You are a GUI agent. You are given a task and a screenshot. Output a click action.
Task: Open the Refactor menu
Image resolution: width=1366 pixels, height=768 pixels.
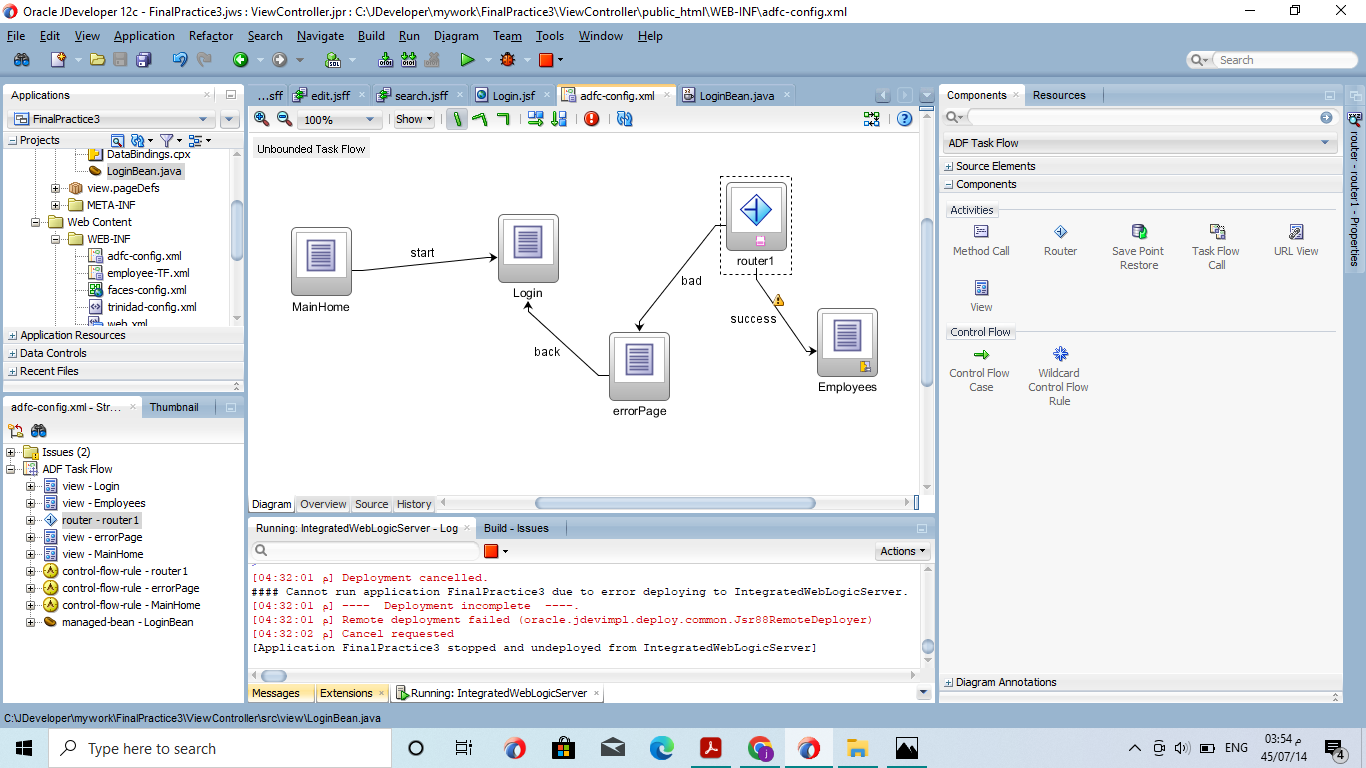coord(211,36)
